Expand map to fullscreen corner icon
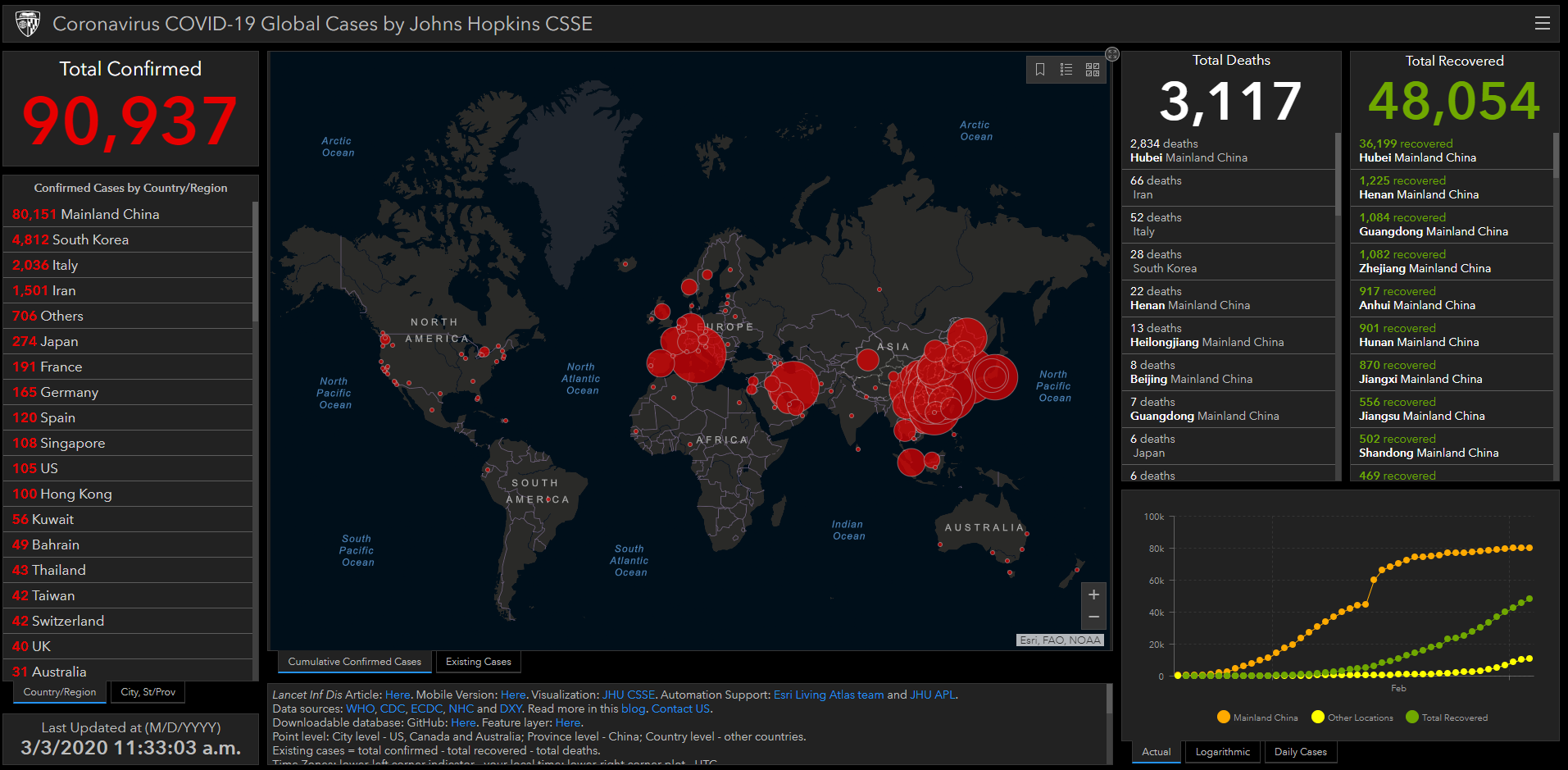Viewport: 1568px width, 770px height. (1112, 54)
